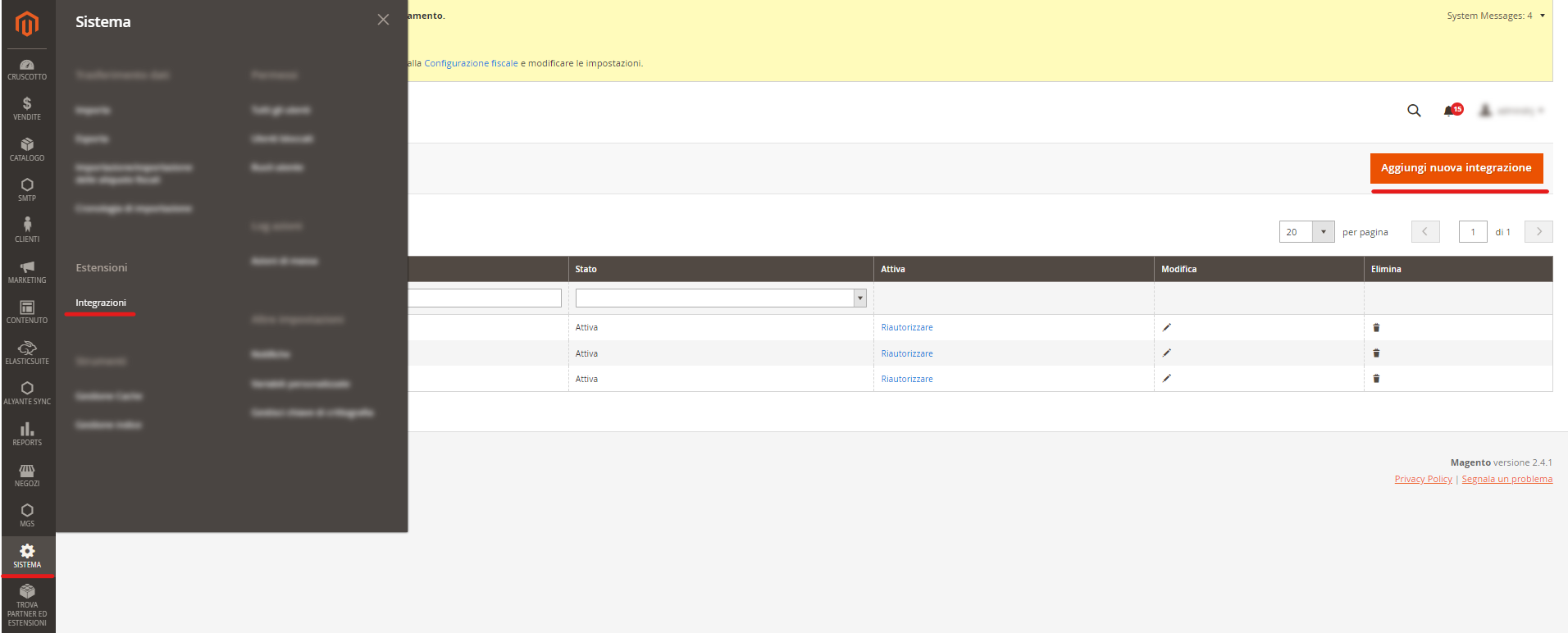This screenshot has width=1568, height=633.
Task: Click the Magento logo icon
Action: pos(27,24)
